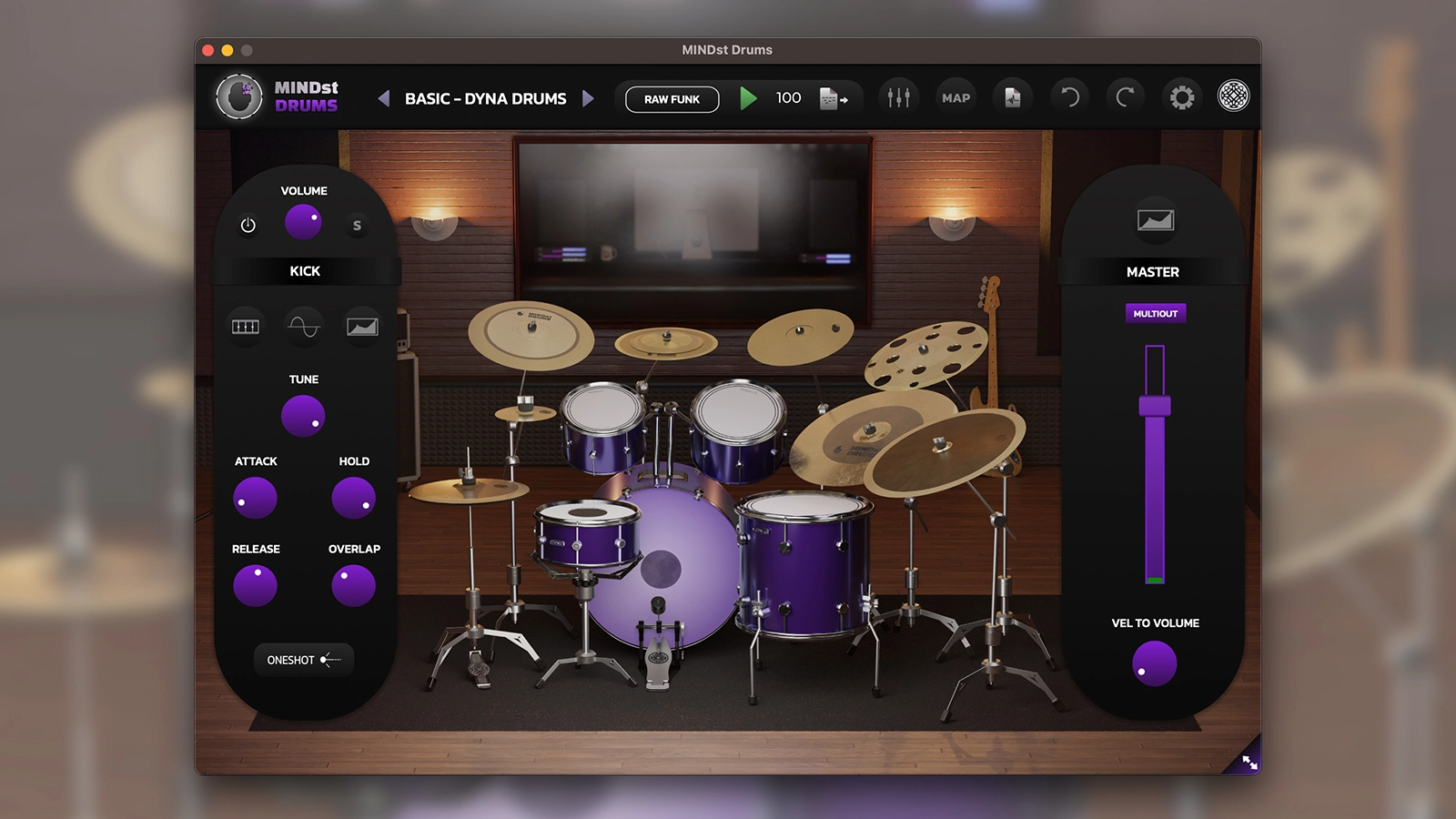Open the Kick sine wave panel icon

[303, 326]
